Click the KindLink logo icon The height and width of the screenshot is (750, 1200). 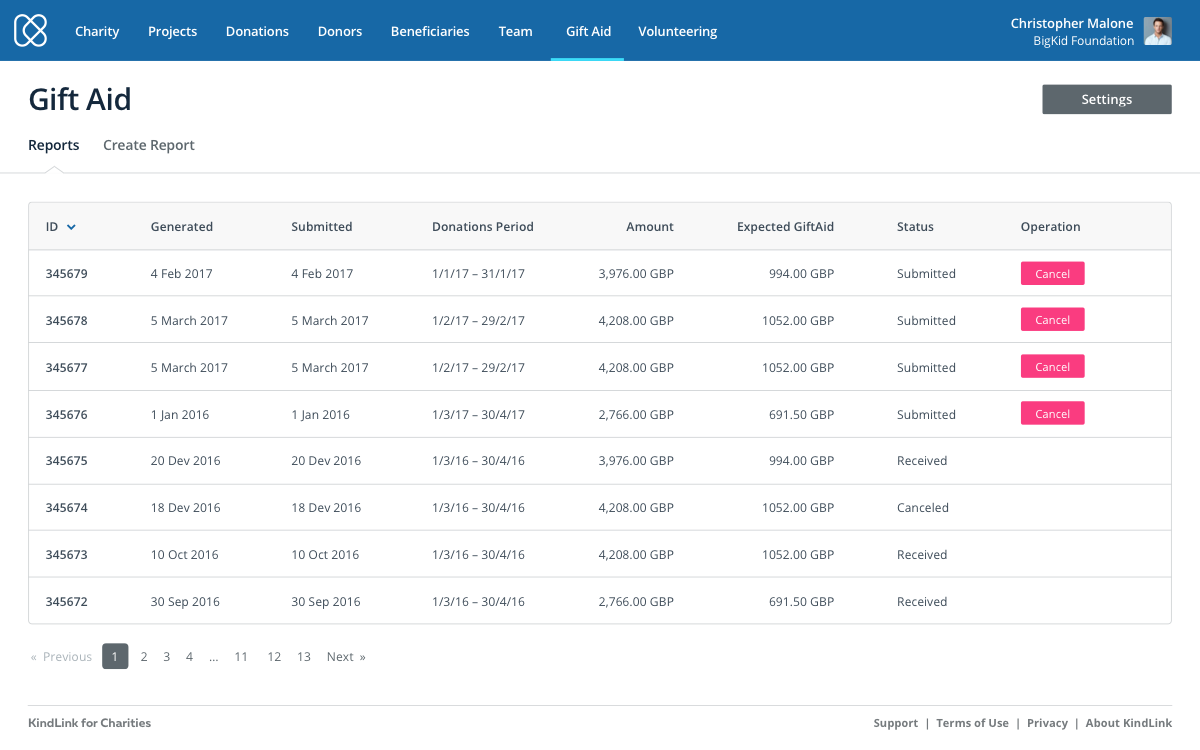click(x=31, y=30)
